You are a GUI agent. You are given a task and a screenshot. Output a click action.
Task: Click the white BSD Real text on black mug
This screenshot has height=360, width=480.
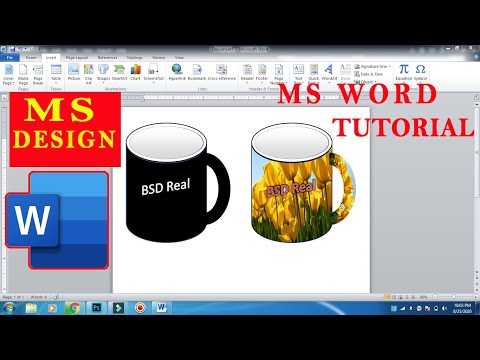click(166, 187)
